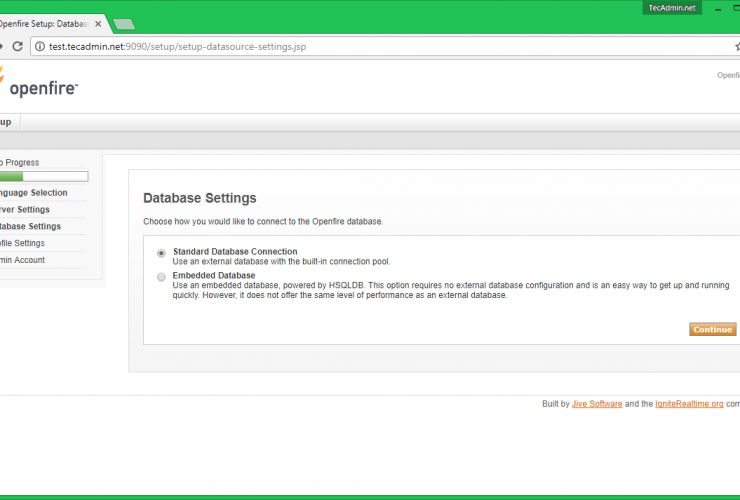The image size is (740, 500).
Task: Select Standard Database Connection radio button
Action: pos(162,252)
